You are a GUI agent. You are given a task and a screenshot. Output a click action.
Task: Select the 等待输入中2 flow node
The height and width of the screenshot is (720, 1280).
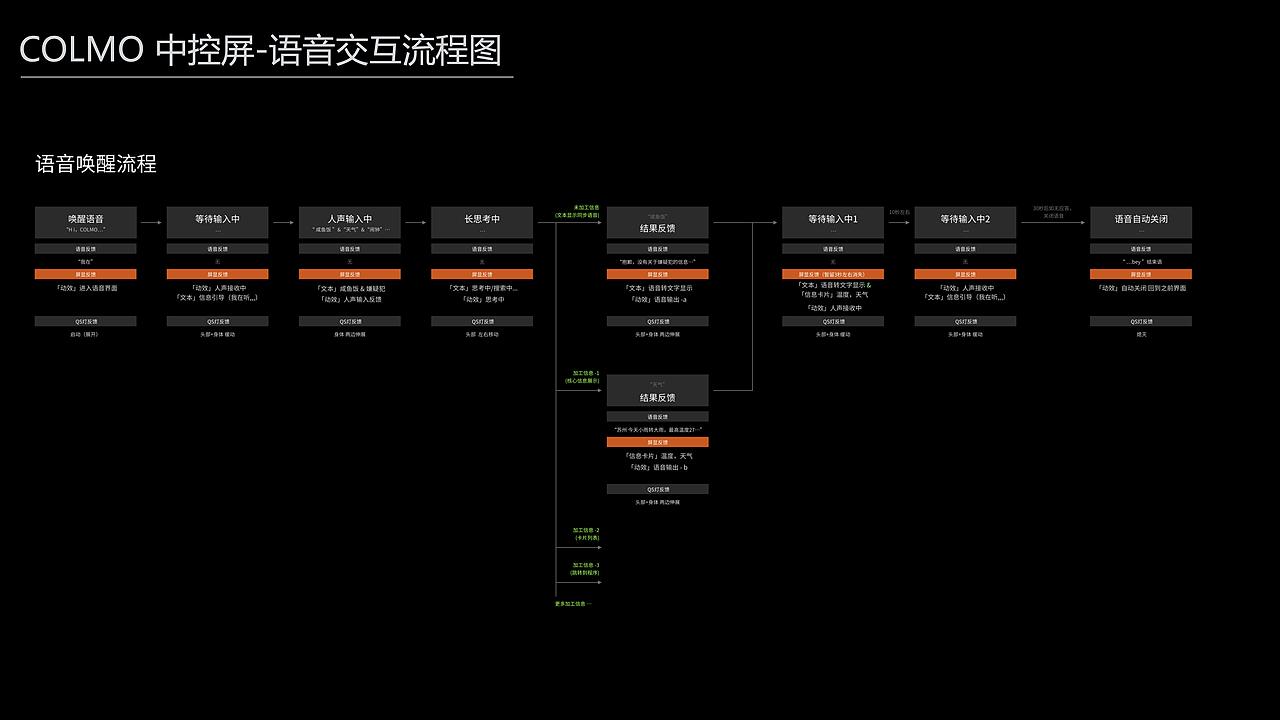pos(965,222)
